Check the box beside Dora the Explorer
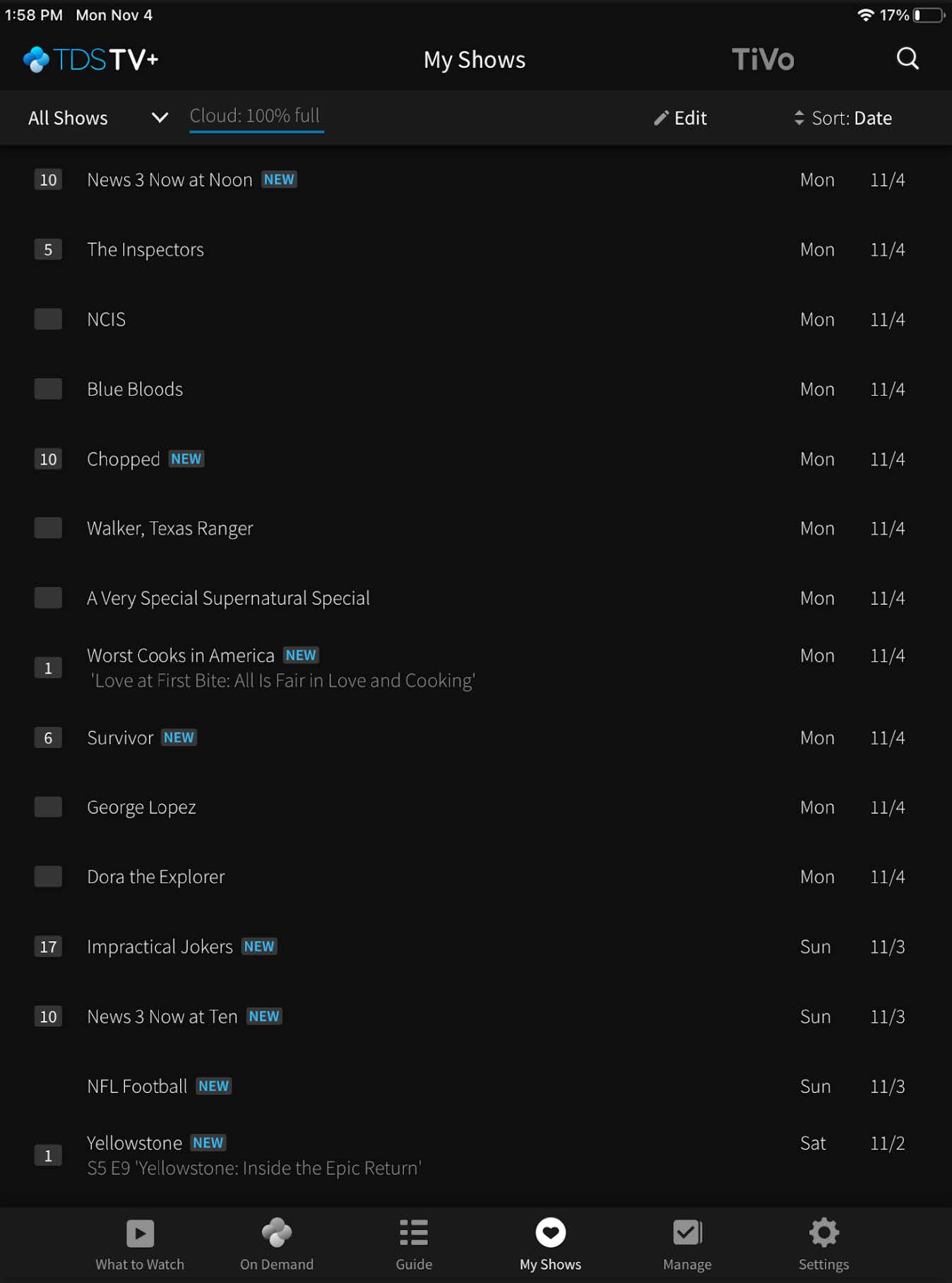 tap(47, 876)
